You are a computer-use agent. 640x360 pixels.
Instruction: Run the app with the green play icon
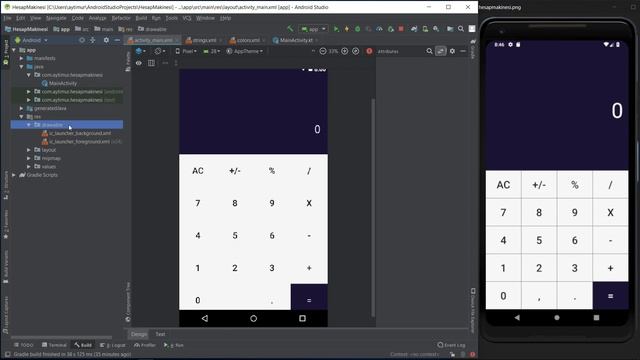(336, 29)
